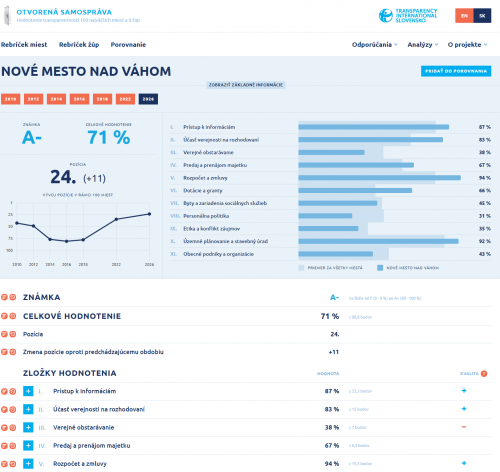Go to Rebríček žúp
Screen dimensions: 500x472
pos(79,45)
